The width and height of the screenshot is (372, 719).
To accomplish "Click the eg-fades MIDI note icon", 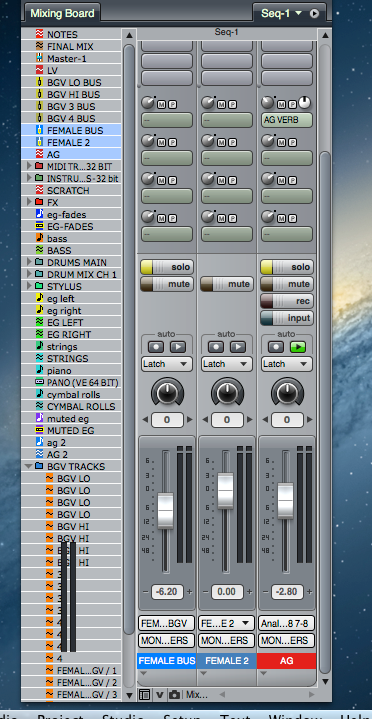I will pos(39,214).
